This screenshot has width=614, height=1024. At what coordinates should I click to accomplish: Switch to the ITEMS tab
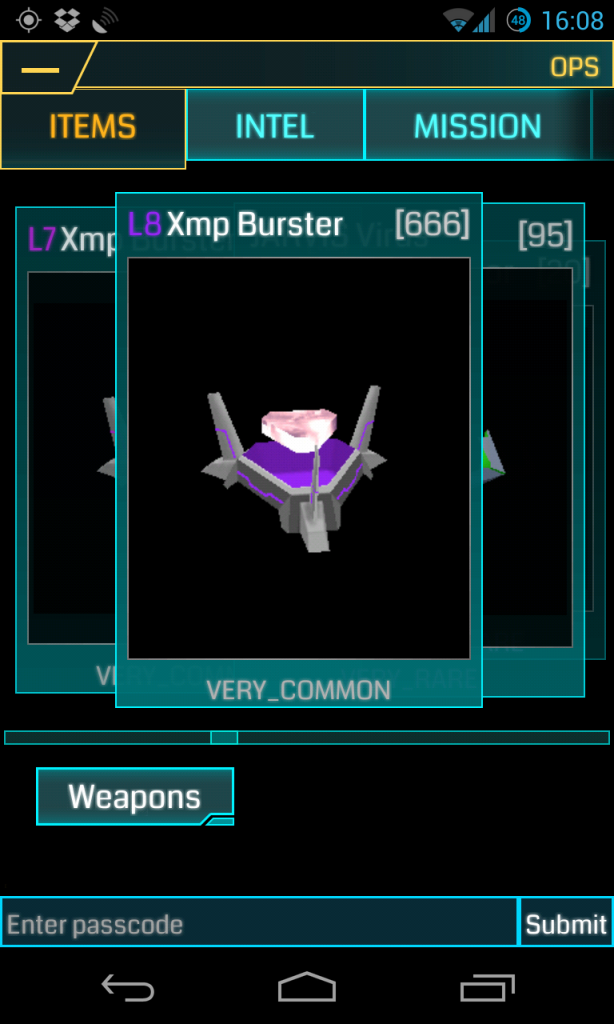point(93,127)
